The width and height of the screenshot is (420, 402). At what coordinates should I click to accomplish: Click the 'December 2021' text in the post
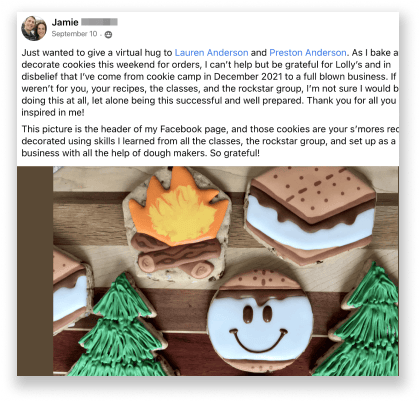248,77
